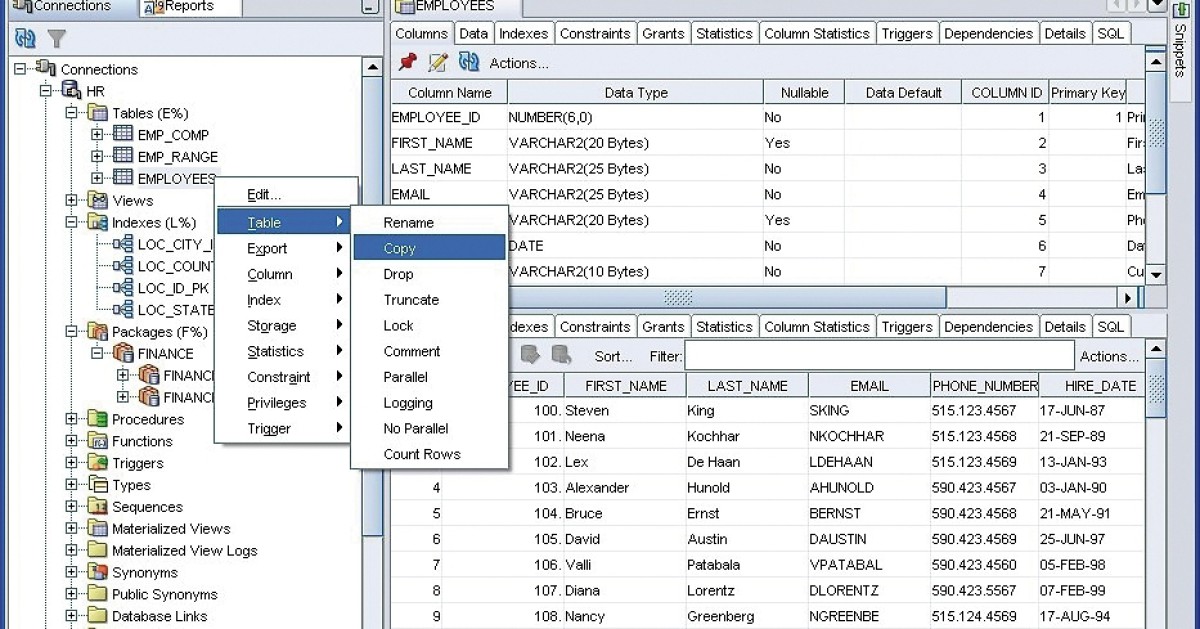
Task: Open the Grants tab in the upper pane
Action: click(663, 33)
